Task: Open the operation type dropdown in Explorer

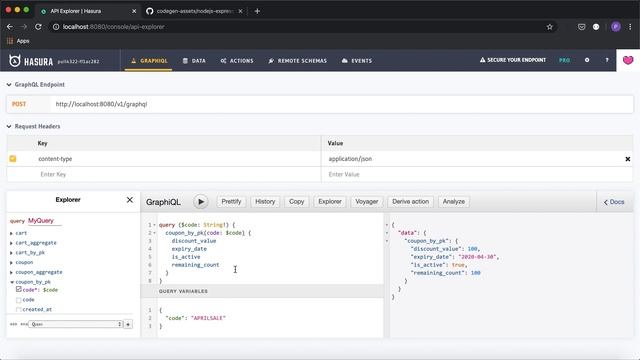Action: coord(76,324)
